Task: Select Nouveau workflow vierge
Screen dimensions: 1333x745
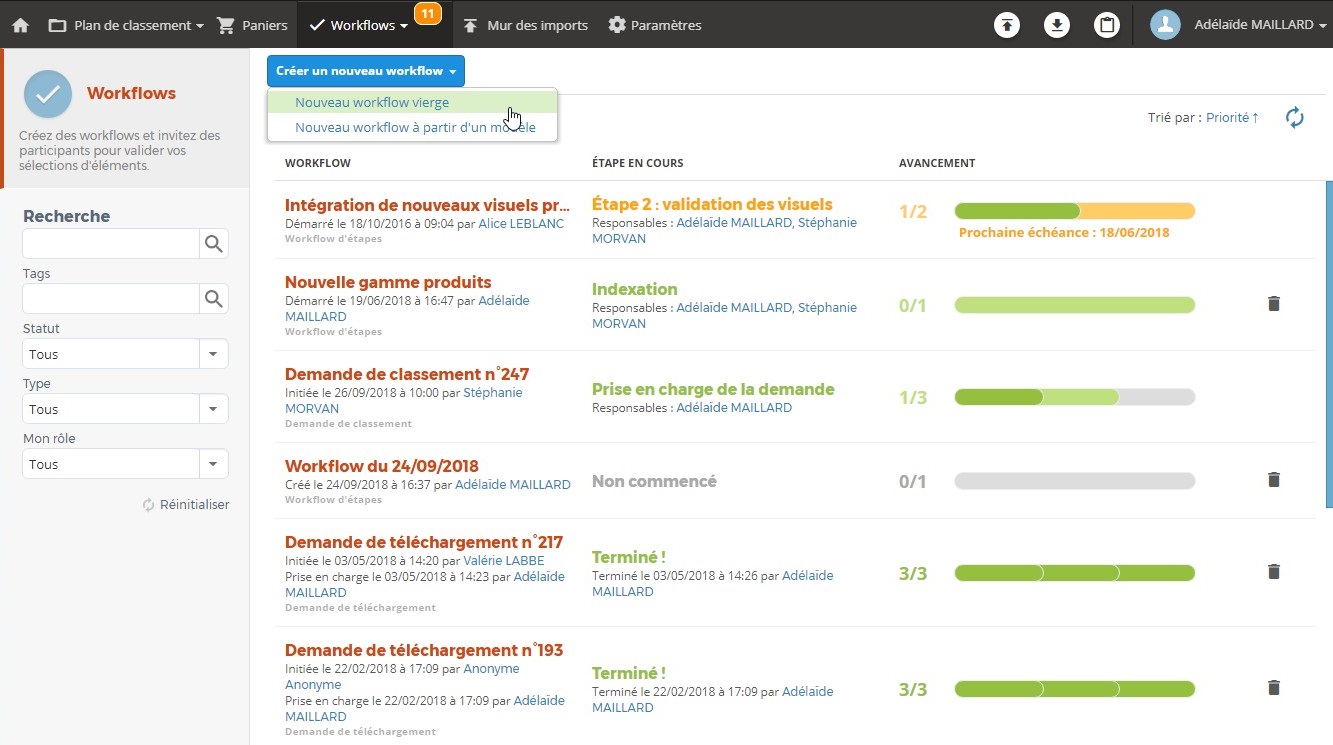Action: point(412,102)
